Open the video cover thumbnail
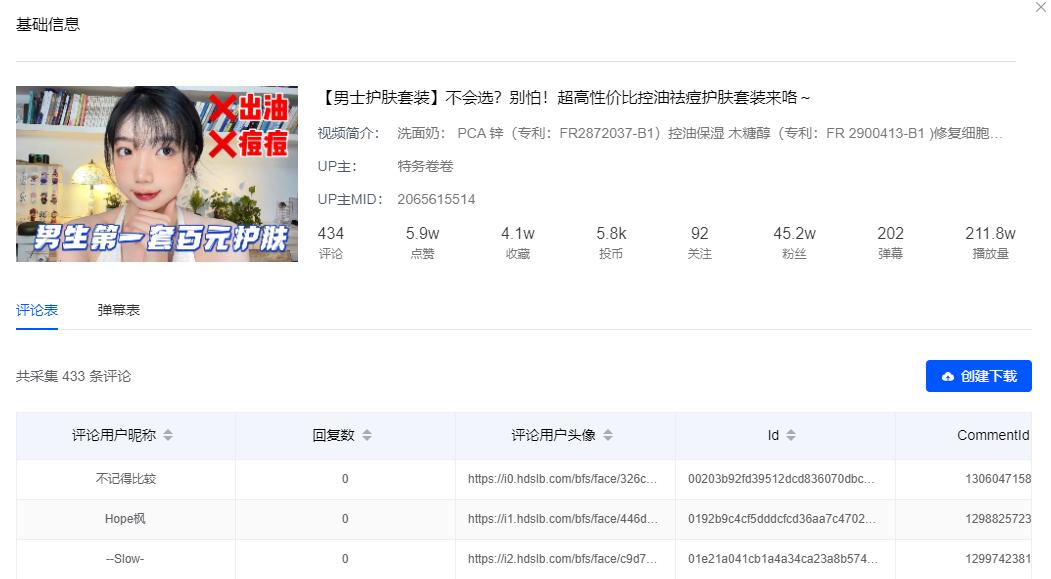This screenshot has height=579, width=1051. 157,174
